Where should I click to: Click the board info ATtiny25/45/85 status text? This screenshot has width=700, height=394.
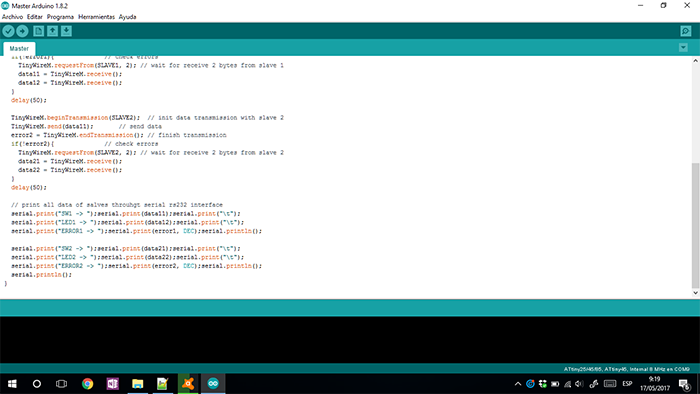626,369
